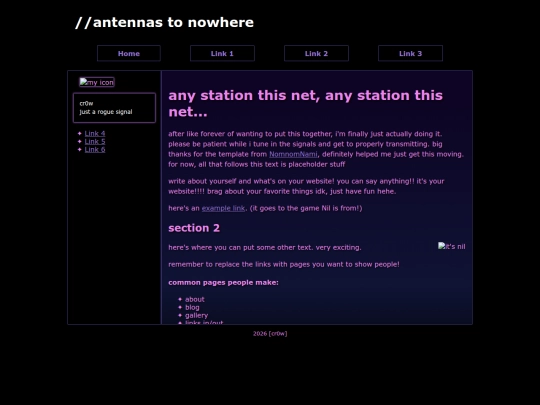
Task: Click the broken 'it's nil' image
Action: pyautogui.click(x=451, y=246)
